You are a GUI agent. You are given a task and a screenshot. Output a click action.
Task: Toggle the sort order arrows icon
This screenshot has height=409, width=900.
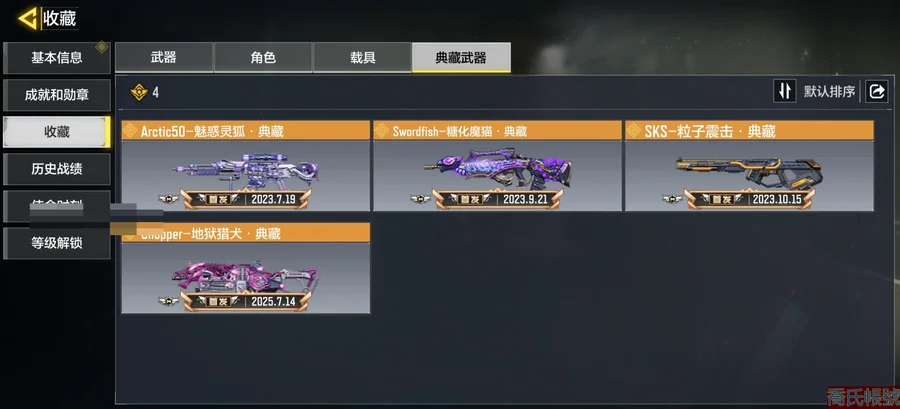click(x=784, y=91)
